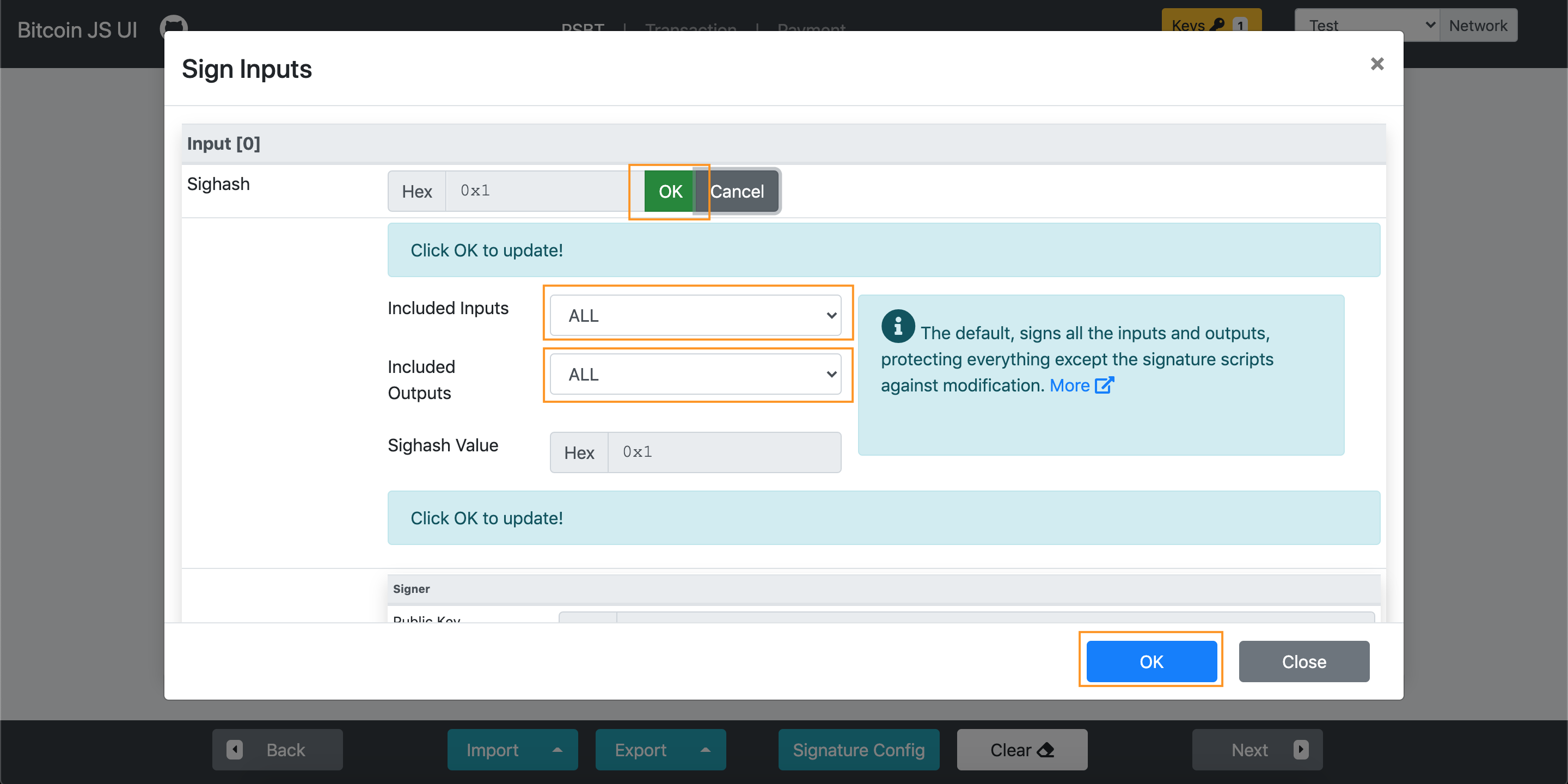This screenshot has width=1568, height=784.
Task: Click the gray Close button
Action: pyautogui.click(x=1304, y=661)
